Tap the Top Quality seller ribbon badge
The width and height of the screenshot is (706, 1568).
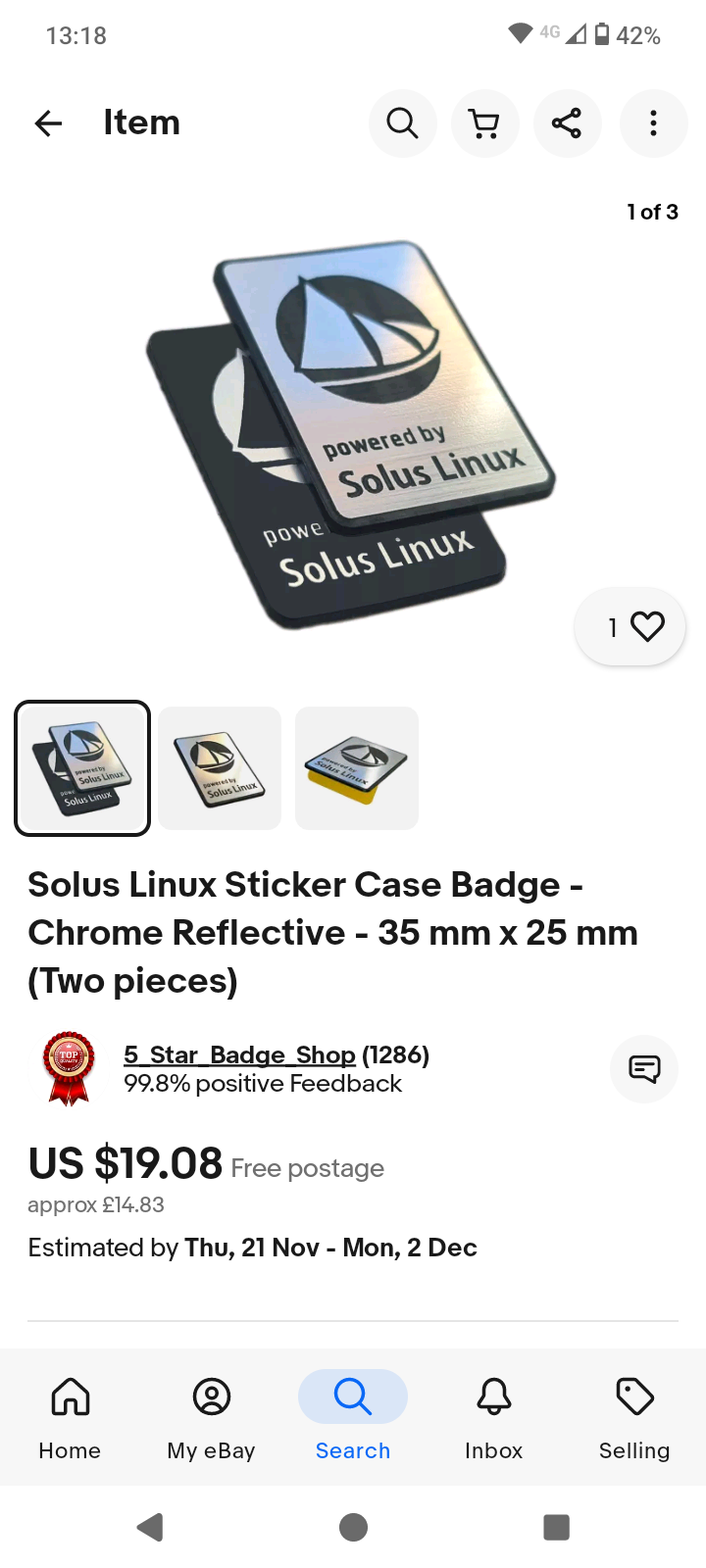click(x=69, y=1068)
